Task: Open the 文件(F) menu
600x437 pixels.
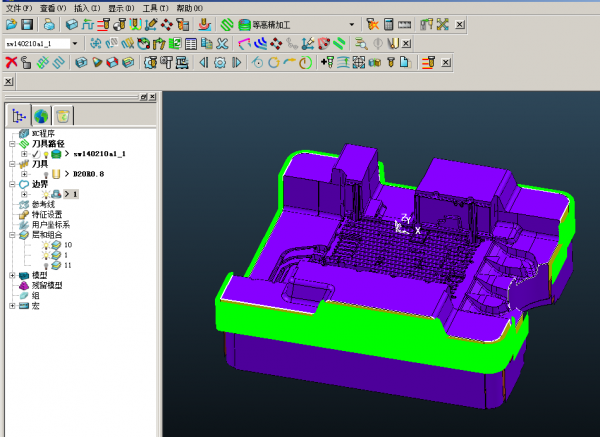Action: tap(18, 7)
